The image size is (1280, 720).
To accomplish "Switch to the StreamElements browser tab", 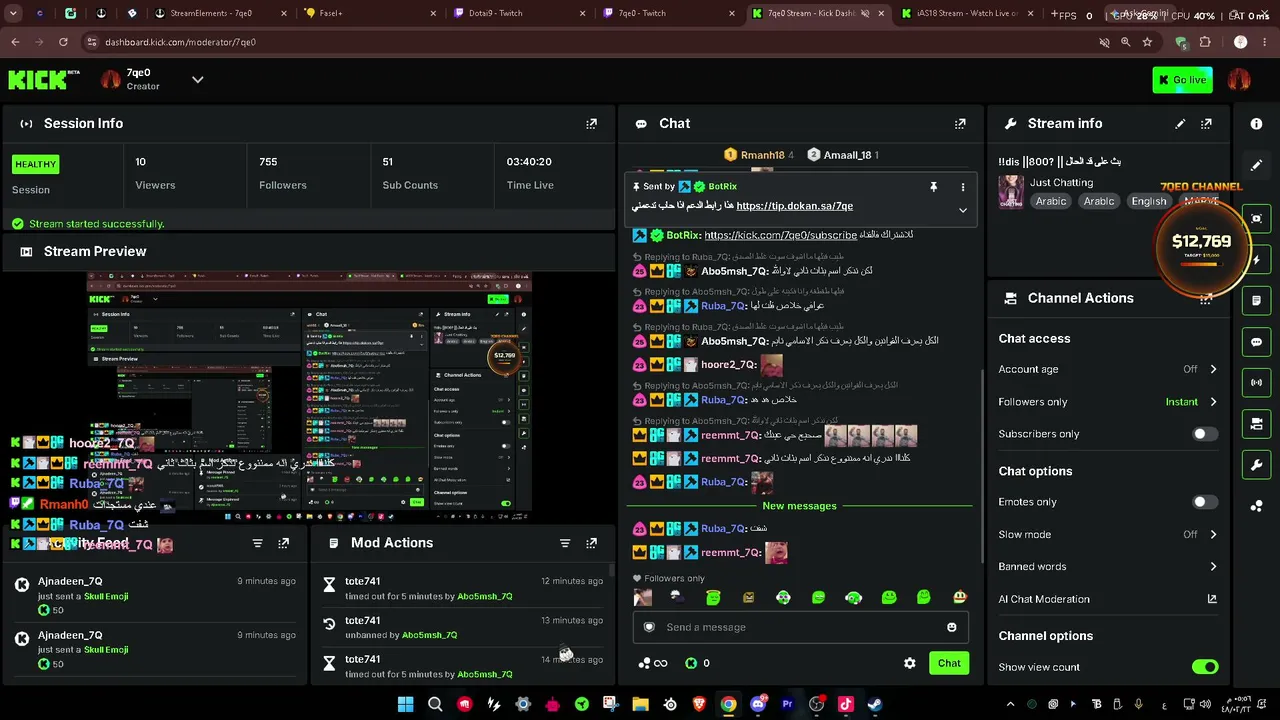I will (217, 13).
